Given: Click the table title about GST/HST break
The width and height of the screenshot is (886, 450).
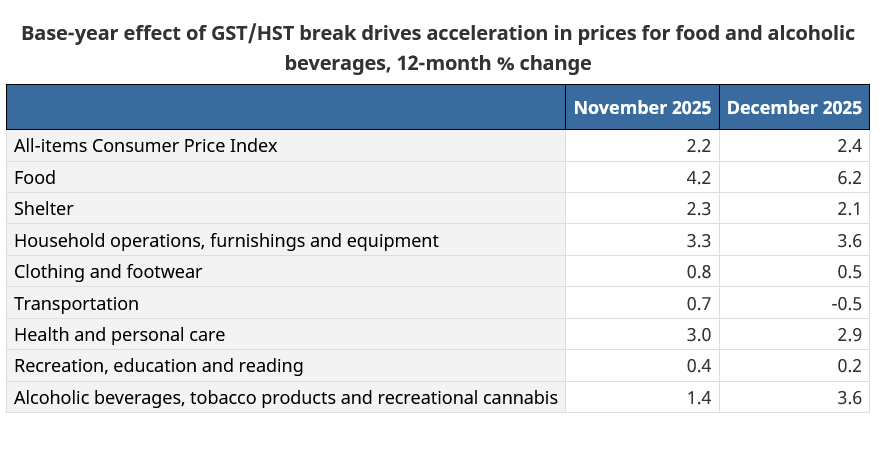Looking at the screenshot, I should pos(438,48).
